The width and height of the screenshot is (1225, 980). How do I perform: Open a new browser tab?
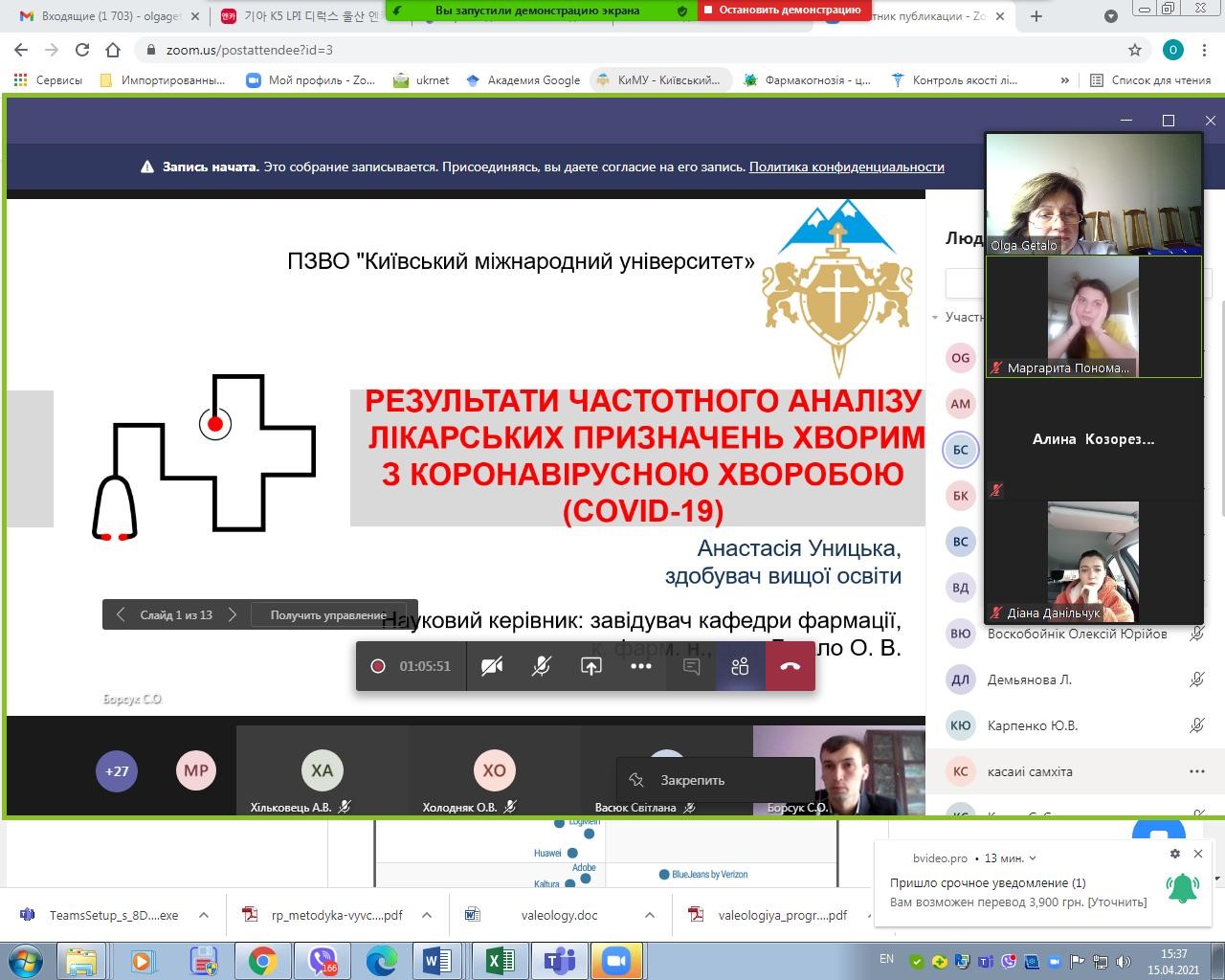(1037, 16)
